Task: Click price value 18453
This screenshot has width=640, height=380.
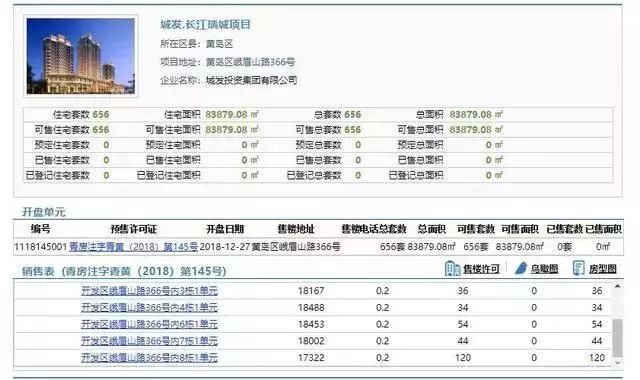Action: [311, 324]
